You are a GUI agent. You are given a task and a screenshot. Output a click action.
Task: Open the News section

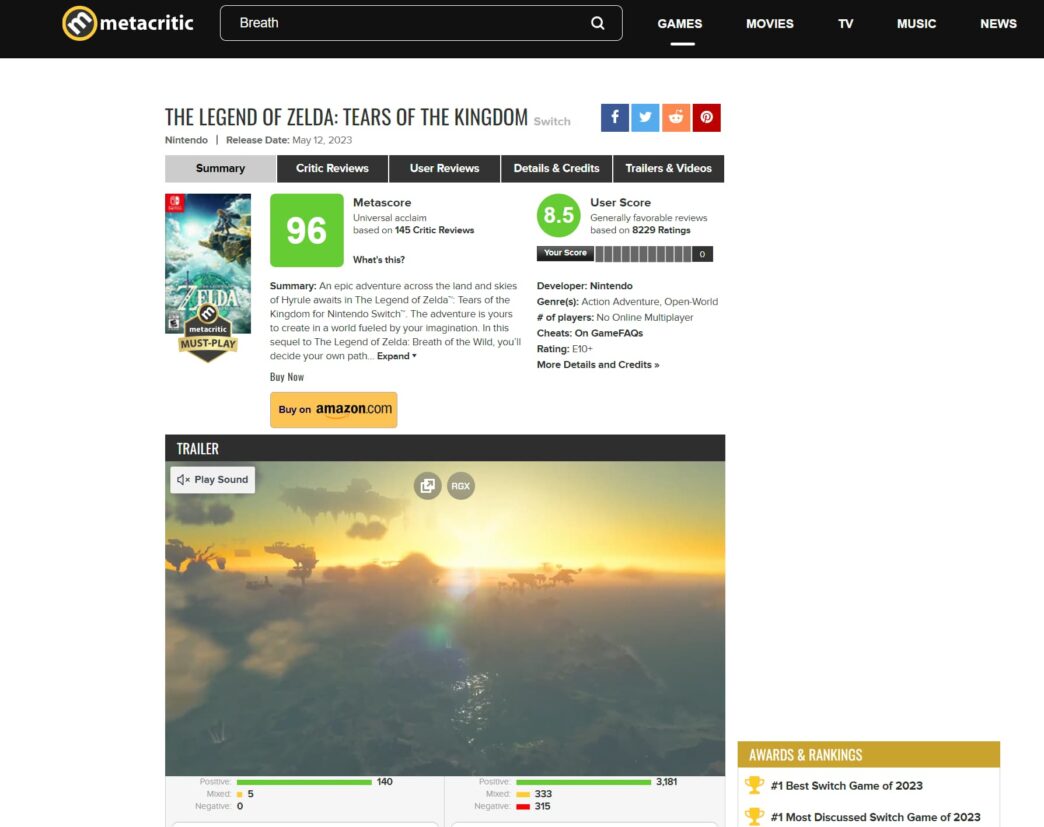click(x=998, y=24)
